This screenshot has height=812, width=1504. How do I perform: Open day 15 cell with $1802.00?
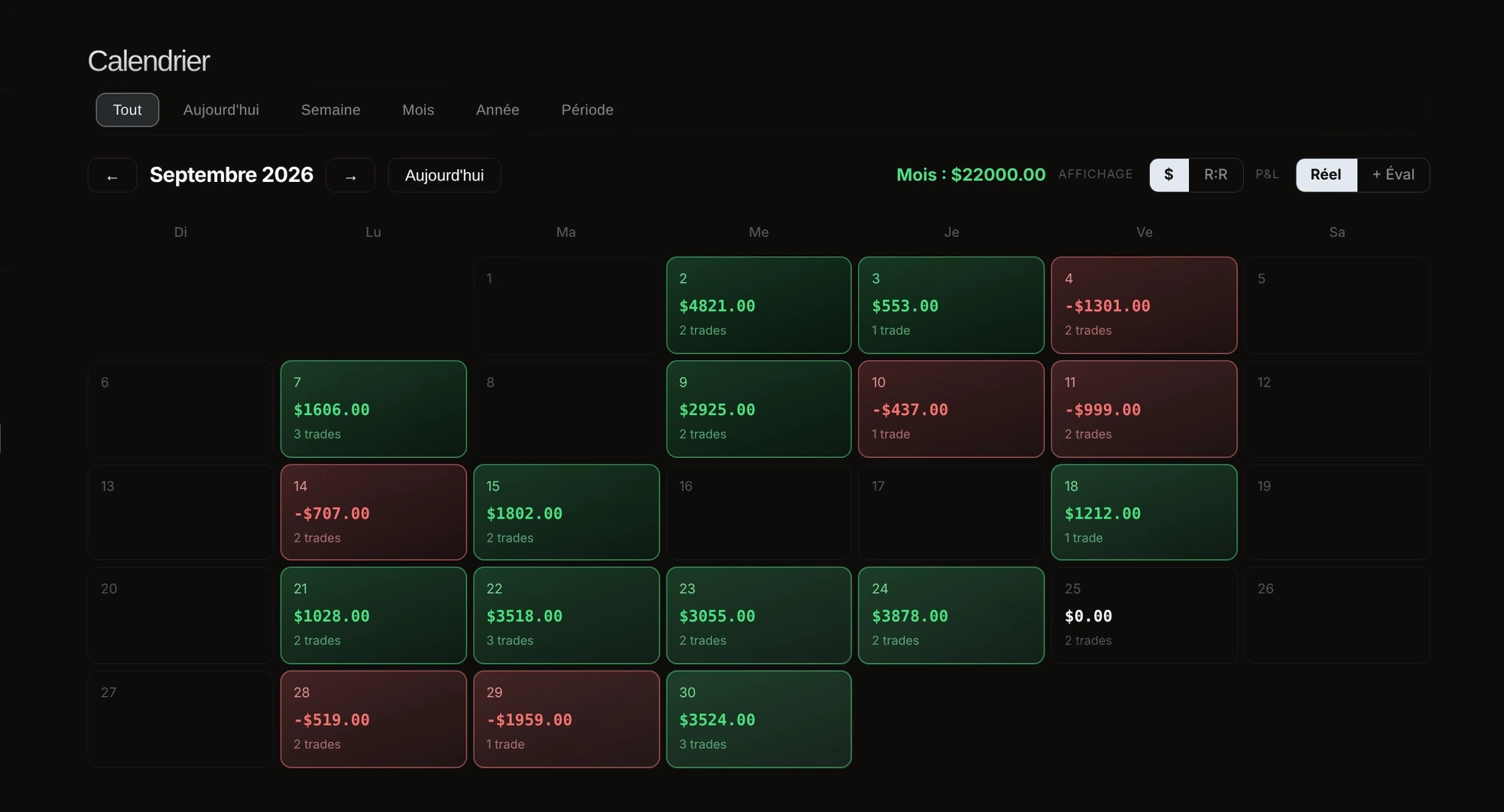coord(566,512)
